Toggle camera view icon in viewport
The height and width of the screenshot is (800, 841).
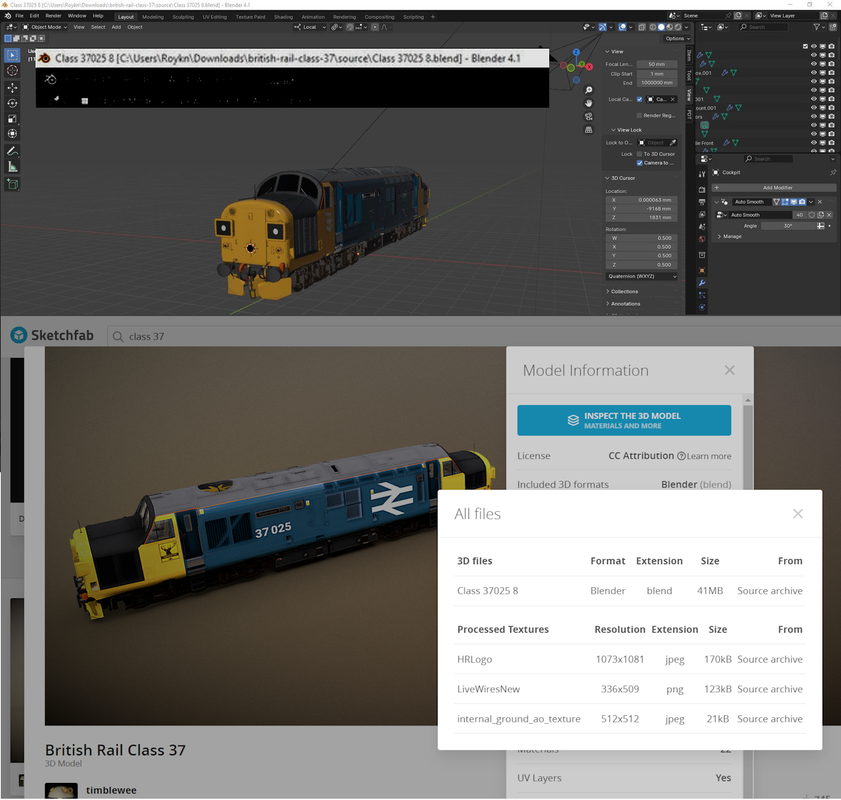tap(588, 116)
